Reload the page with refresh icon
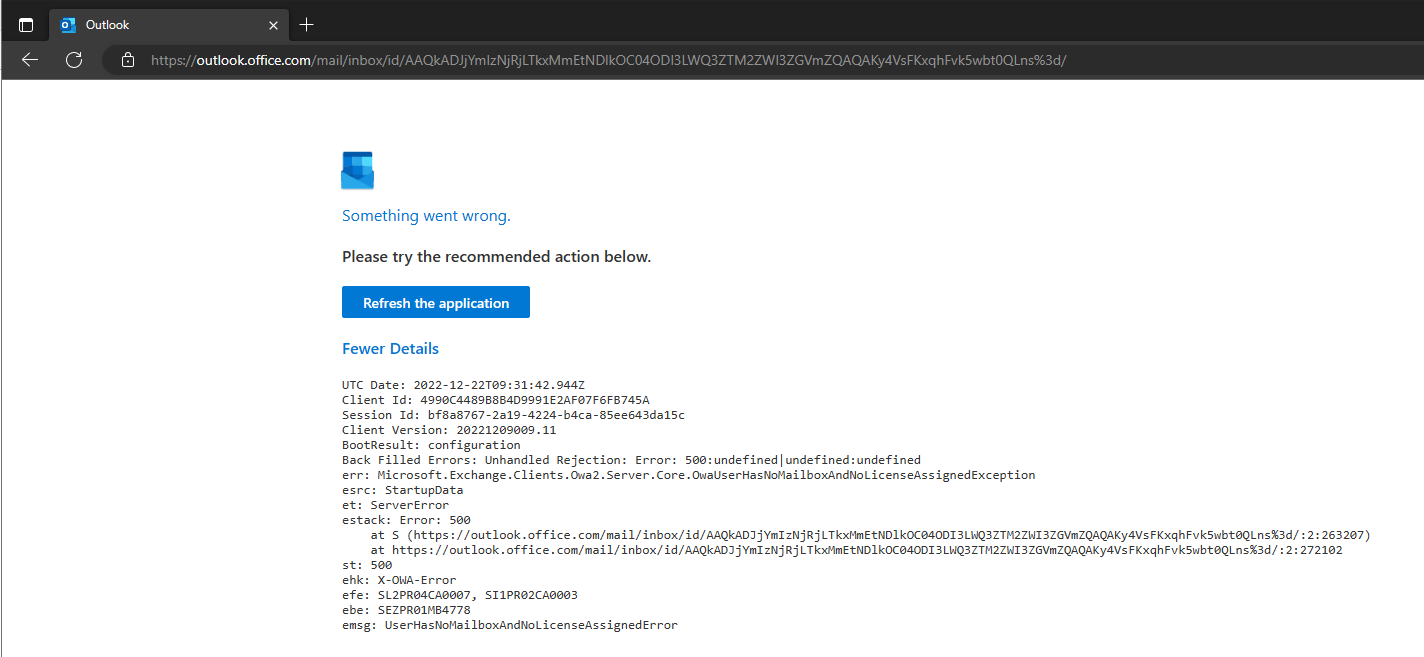Image resolution: width=1424 pixels, height=657 pixels. pos(74,60)
